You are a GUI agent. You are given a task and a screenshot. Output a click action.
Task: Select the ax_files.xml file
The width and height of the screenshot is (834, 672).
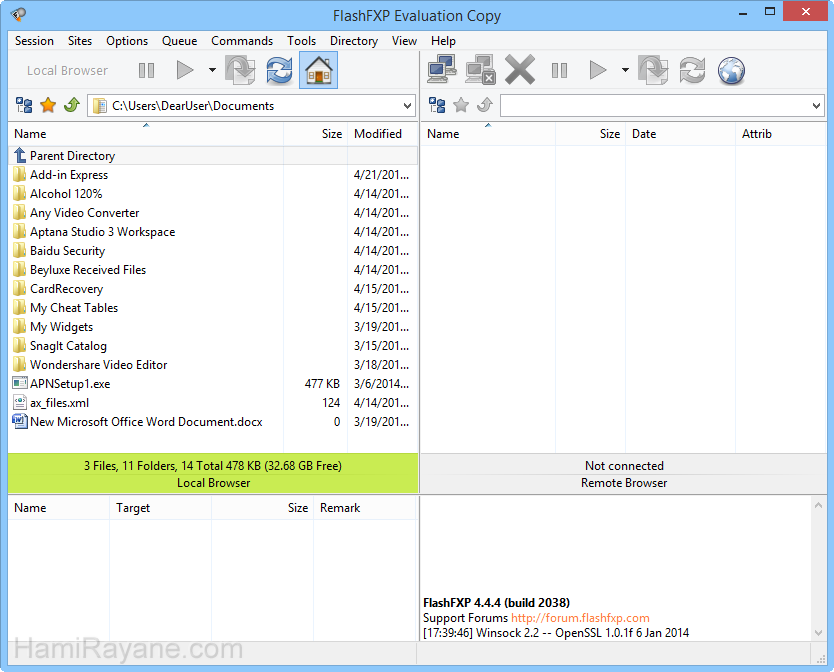(x=213, y=403)
